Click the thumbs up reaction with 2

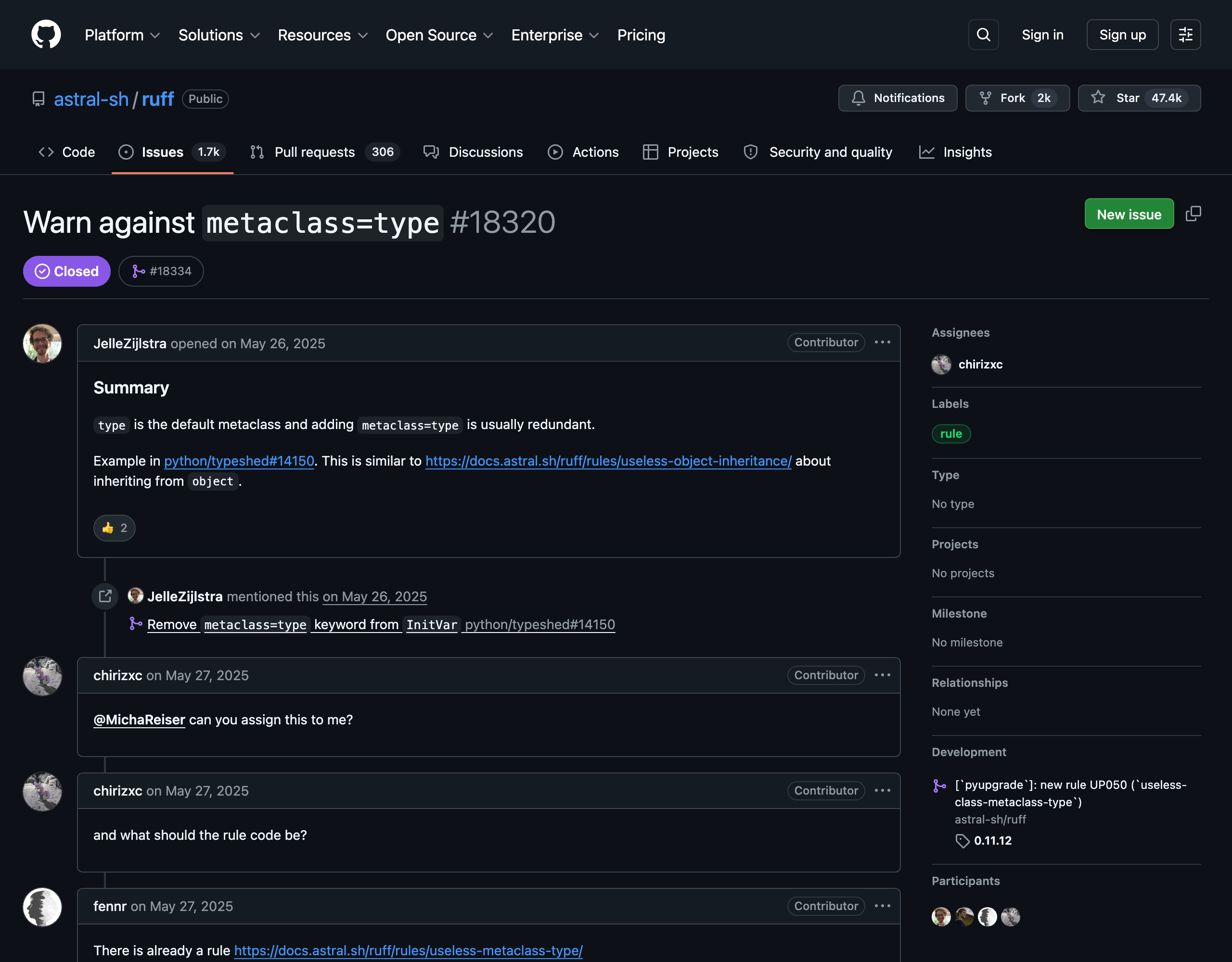click(x=115, y=528)
